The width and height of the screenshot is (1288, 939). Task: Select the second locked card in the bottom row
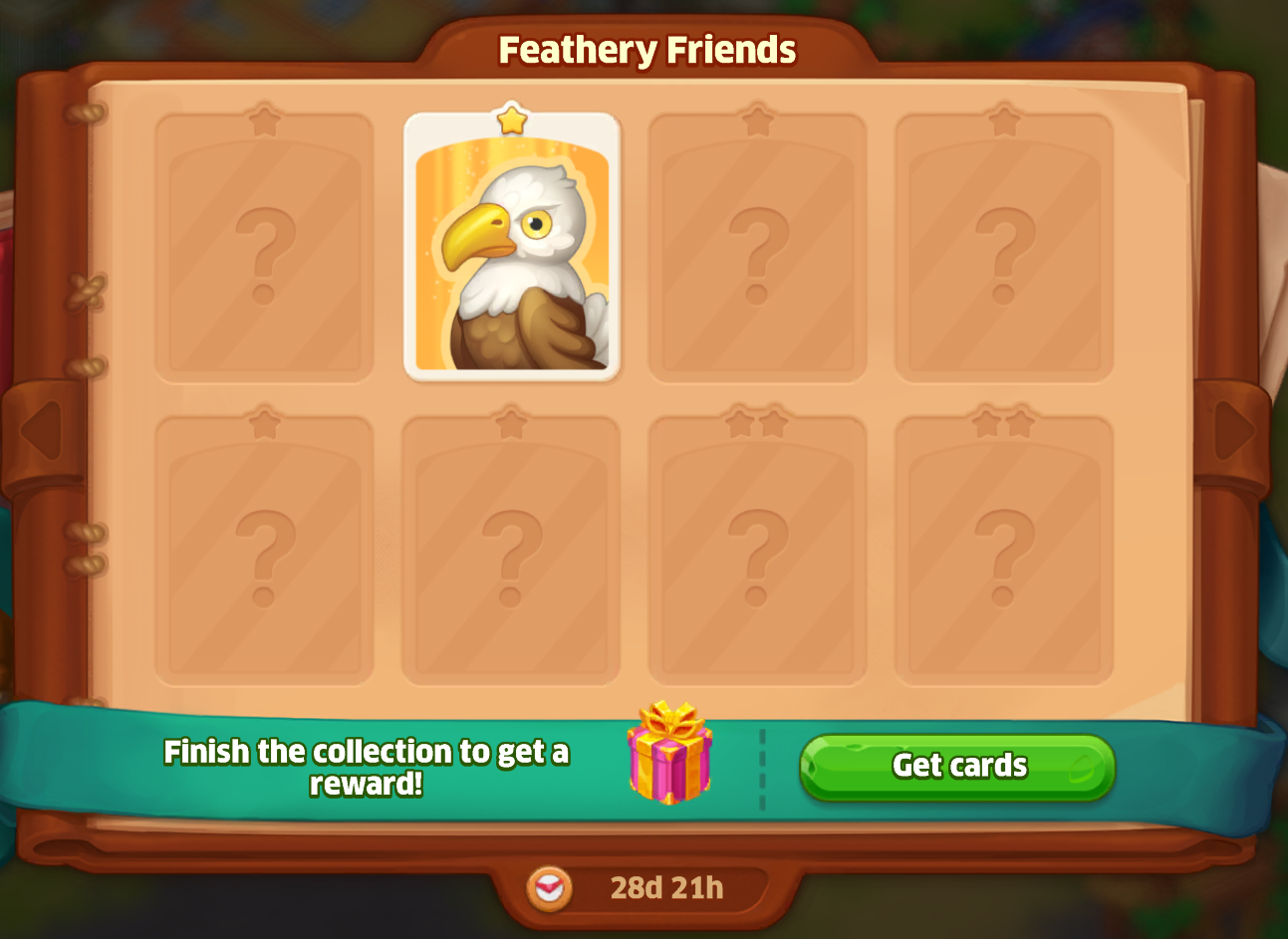[511, 551]
